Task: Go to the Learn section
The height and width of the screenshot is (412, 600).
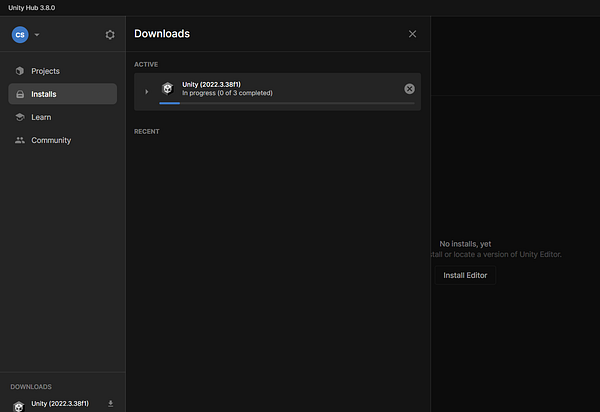Action: [63, 117]
